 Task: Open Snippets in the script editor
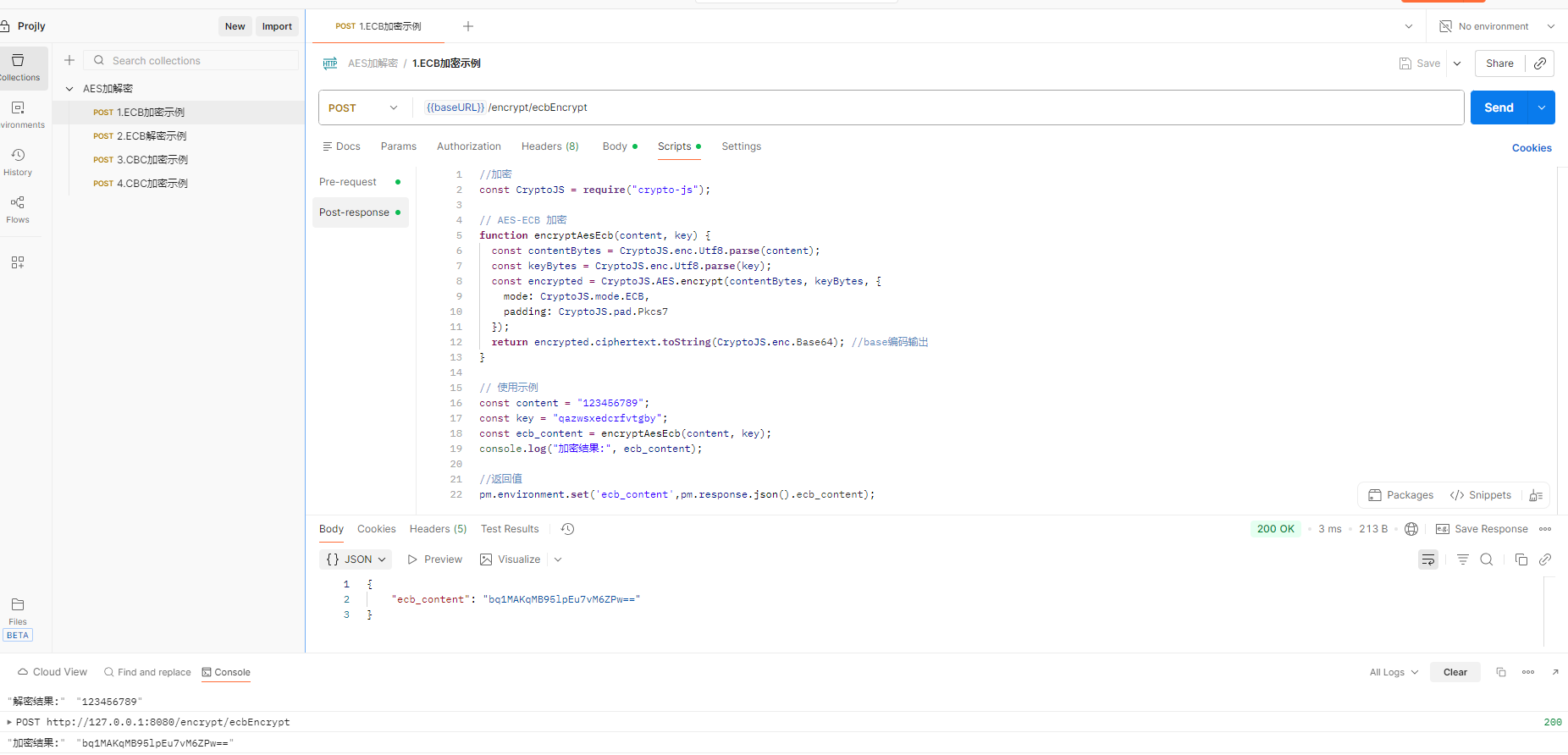[x=1481, y=495]
